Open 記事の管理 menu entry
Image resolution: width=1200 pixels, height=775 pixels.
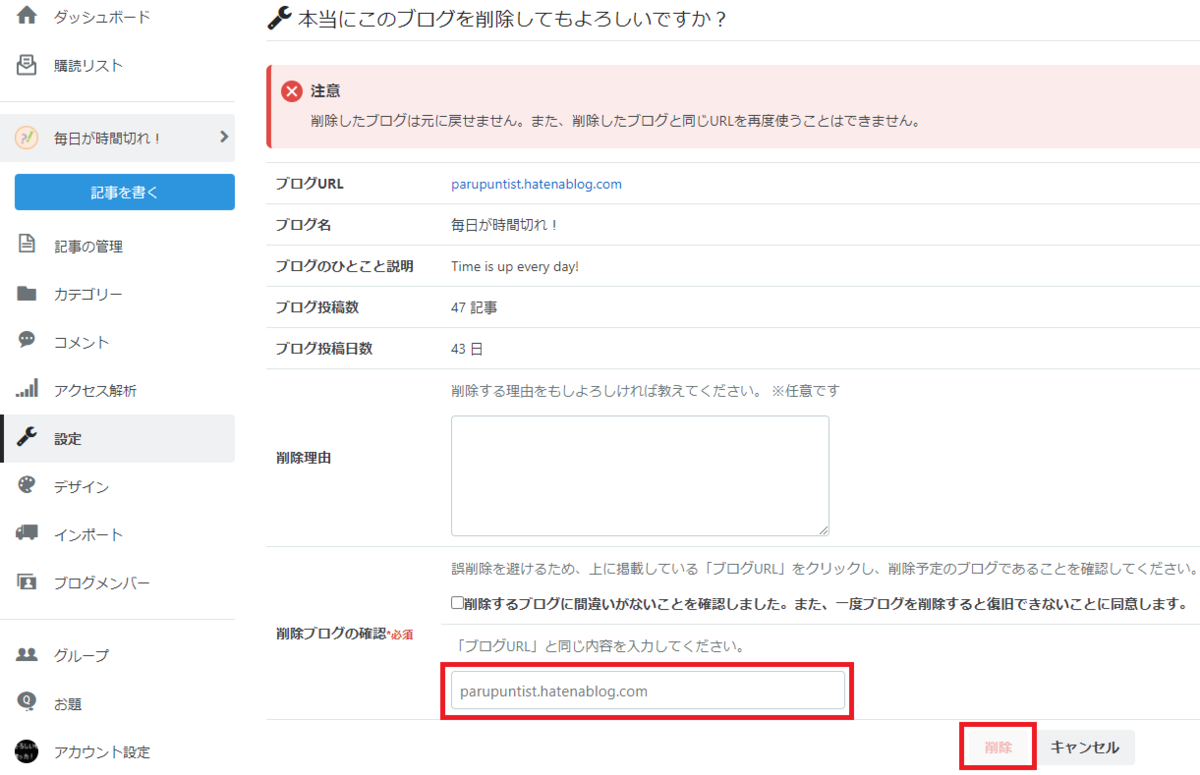click(x=89, y=246)
